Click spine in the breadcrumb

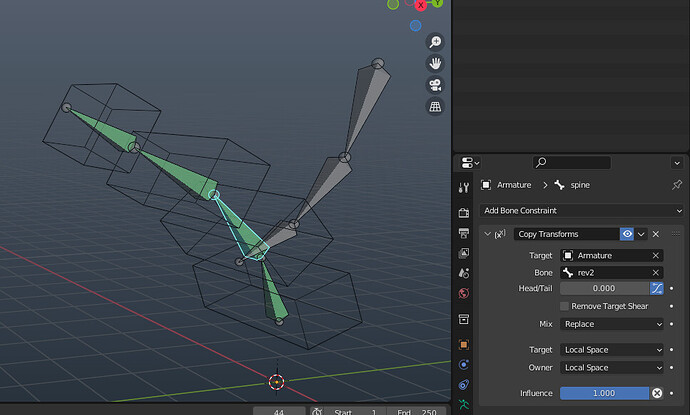click(580, 185)
